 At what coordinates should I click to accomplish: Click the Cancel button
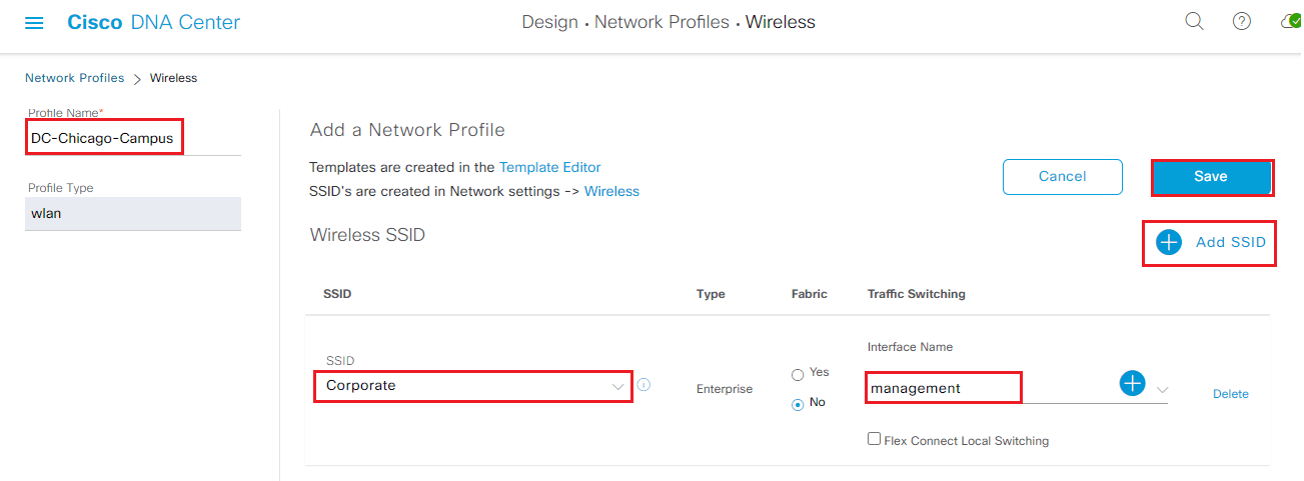click(1062, 177)
